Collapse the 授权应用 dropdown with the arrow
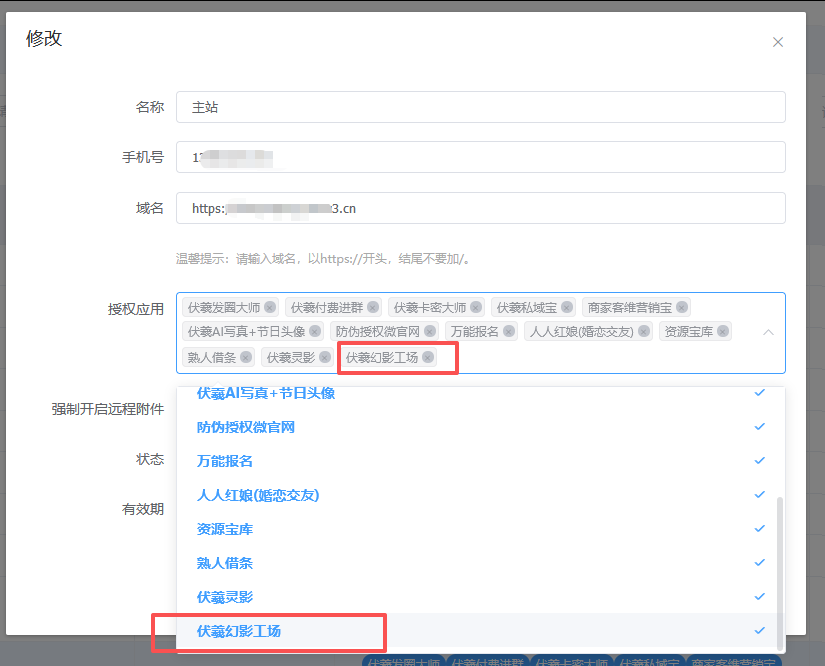Viewport: 825px width, 666px height. pyautogui.click(x=768, y=332)
